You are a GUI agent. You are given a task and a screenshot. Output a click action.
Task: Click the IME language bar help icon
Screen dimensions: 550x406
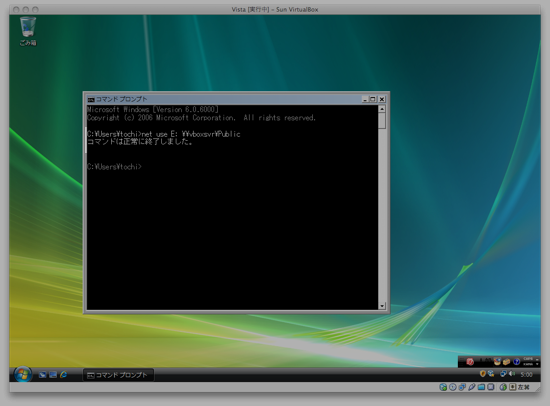click(x=516, y=361)
